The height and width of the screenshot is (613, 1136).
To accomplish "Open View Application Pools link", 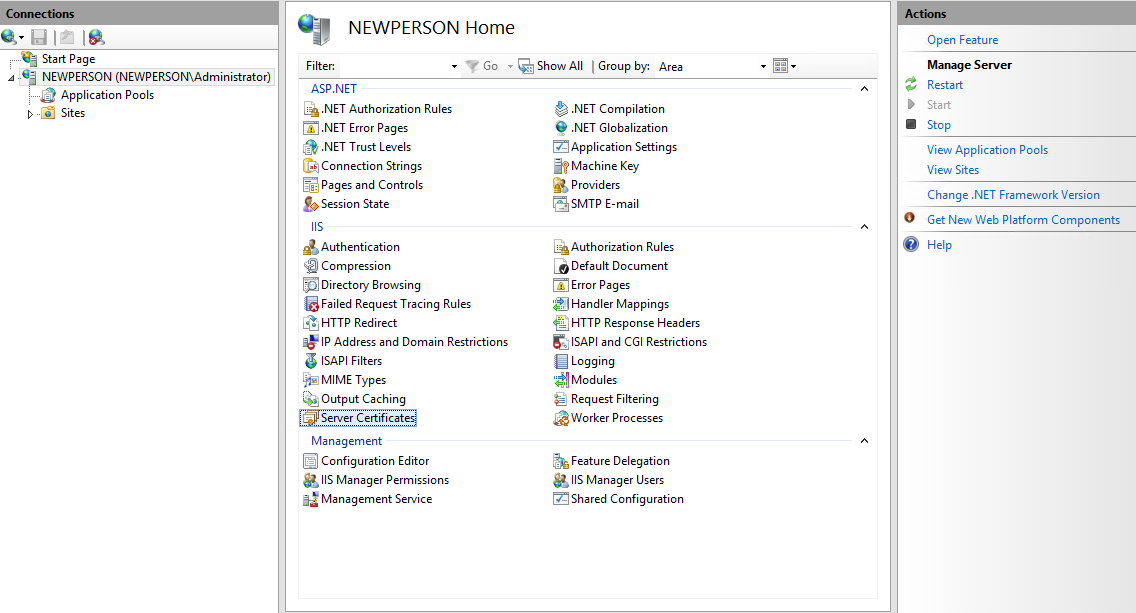I will click(987, 149).
